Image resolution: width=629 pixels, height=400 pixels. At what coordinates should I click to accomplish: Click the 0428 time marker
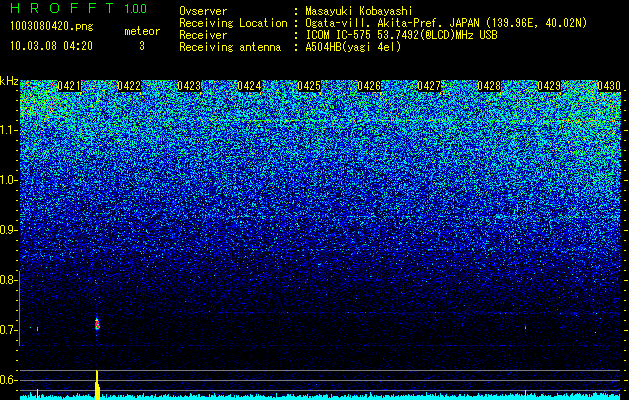click(x=489, y=86)
